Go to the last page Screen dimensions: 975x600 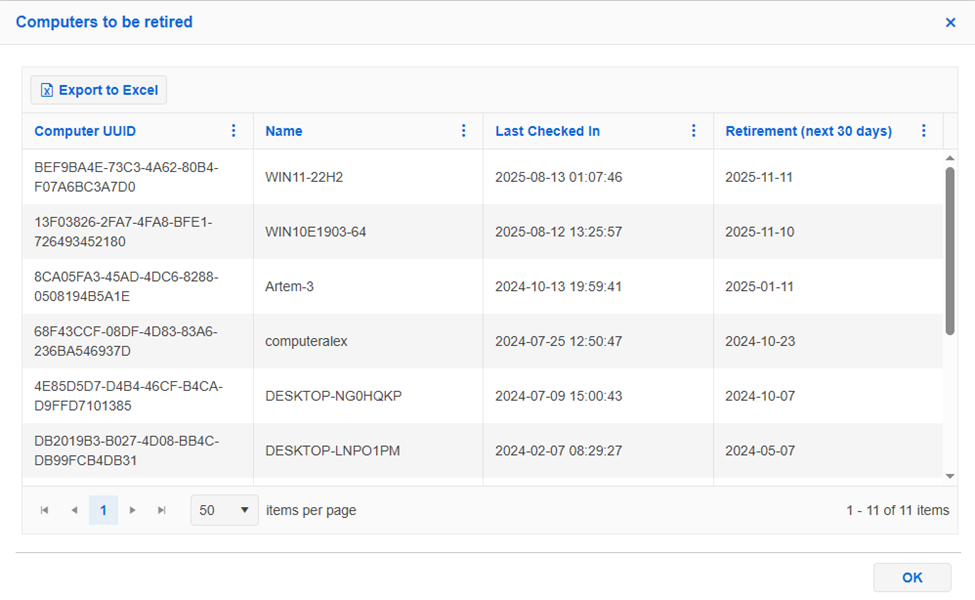162,510
